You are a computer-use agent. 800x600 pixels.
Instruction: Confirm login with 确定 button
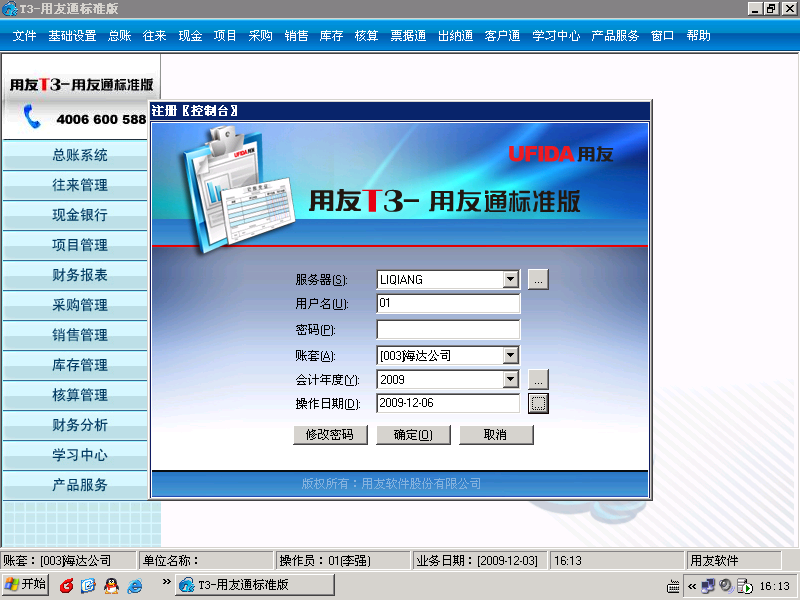pyautogui.click(x=413, y=435)
